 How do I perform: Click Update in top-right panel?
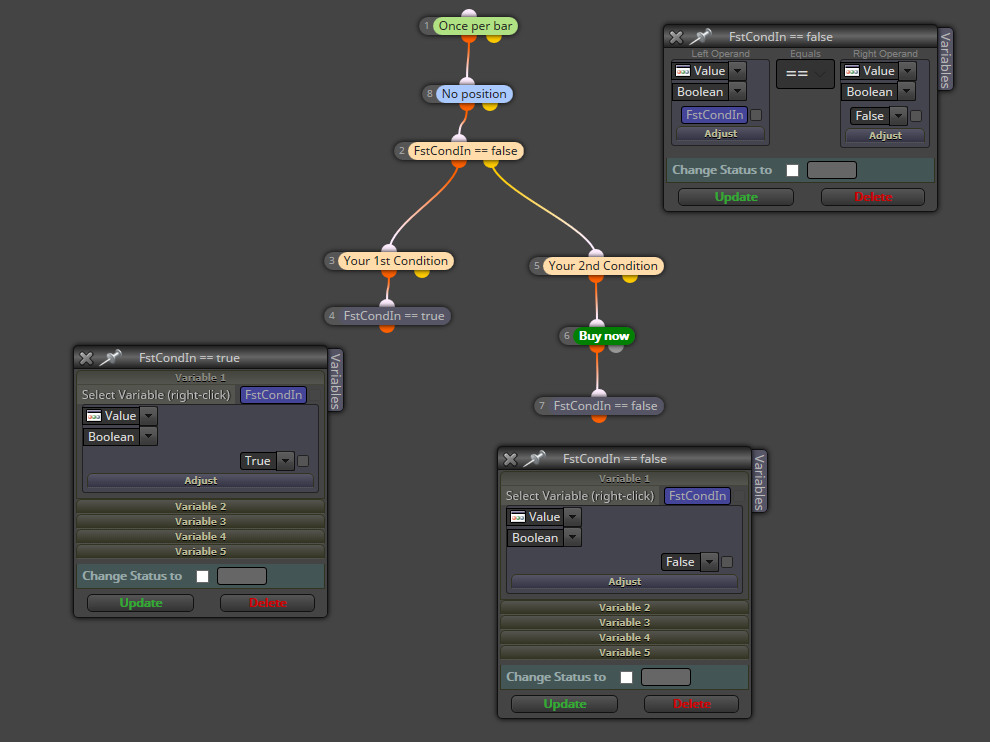pos(736,197)
